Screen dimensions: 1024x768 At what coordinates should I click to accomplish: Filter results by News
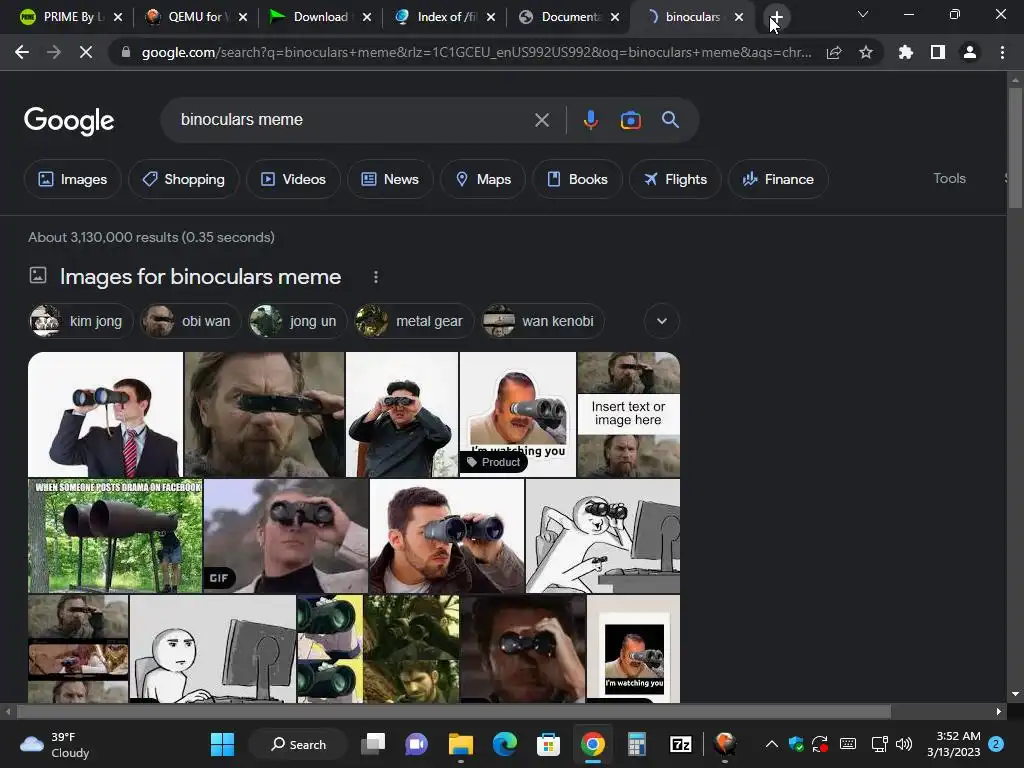(390, 179)
